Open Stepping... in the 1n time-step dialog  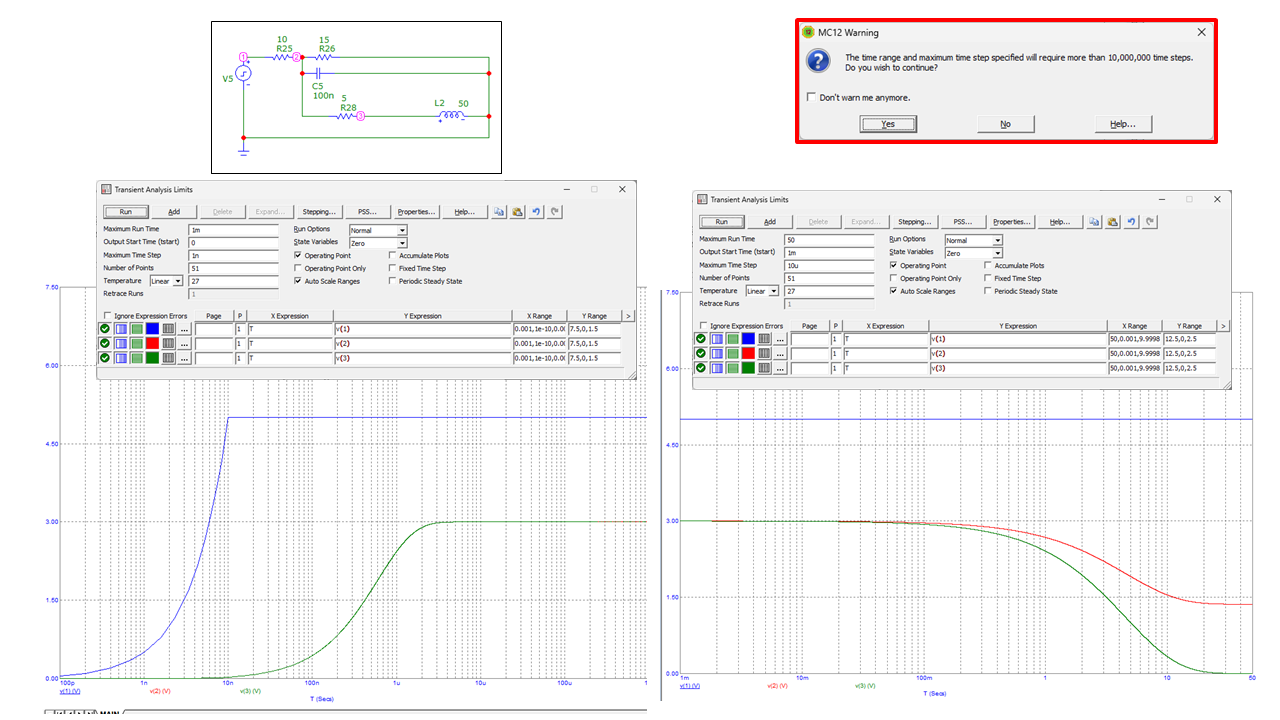[x=320, y=212]
